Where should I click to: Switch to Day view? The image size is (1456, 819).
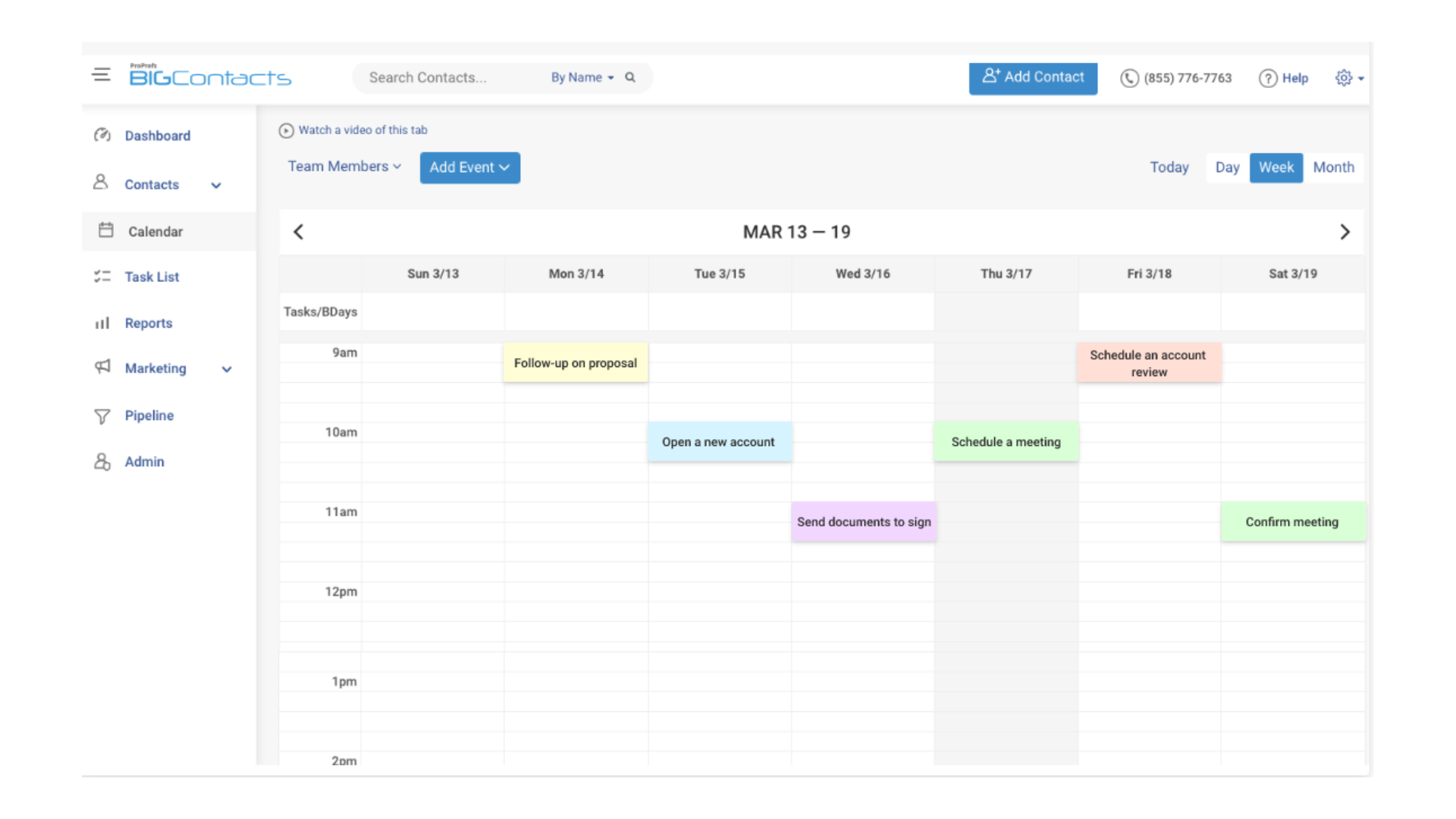click(x=1227, y=168)
